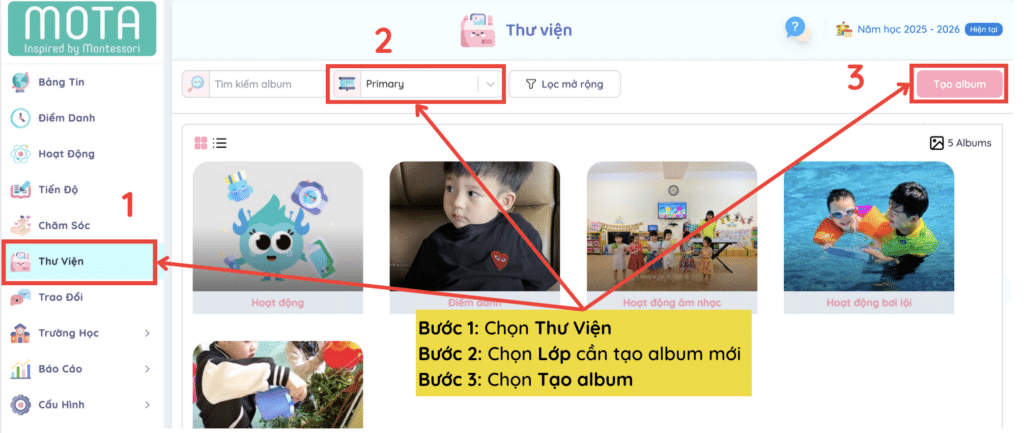This screenshot has height=433, width=1024.
Task: Open the Primary class dropdown
Action: pyautogui.click(x=417, y=84)
